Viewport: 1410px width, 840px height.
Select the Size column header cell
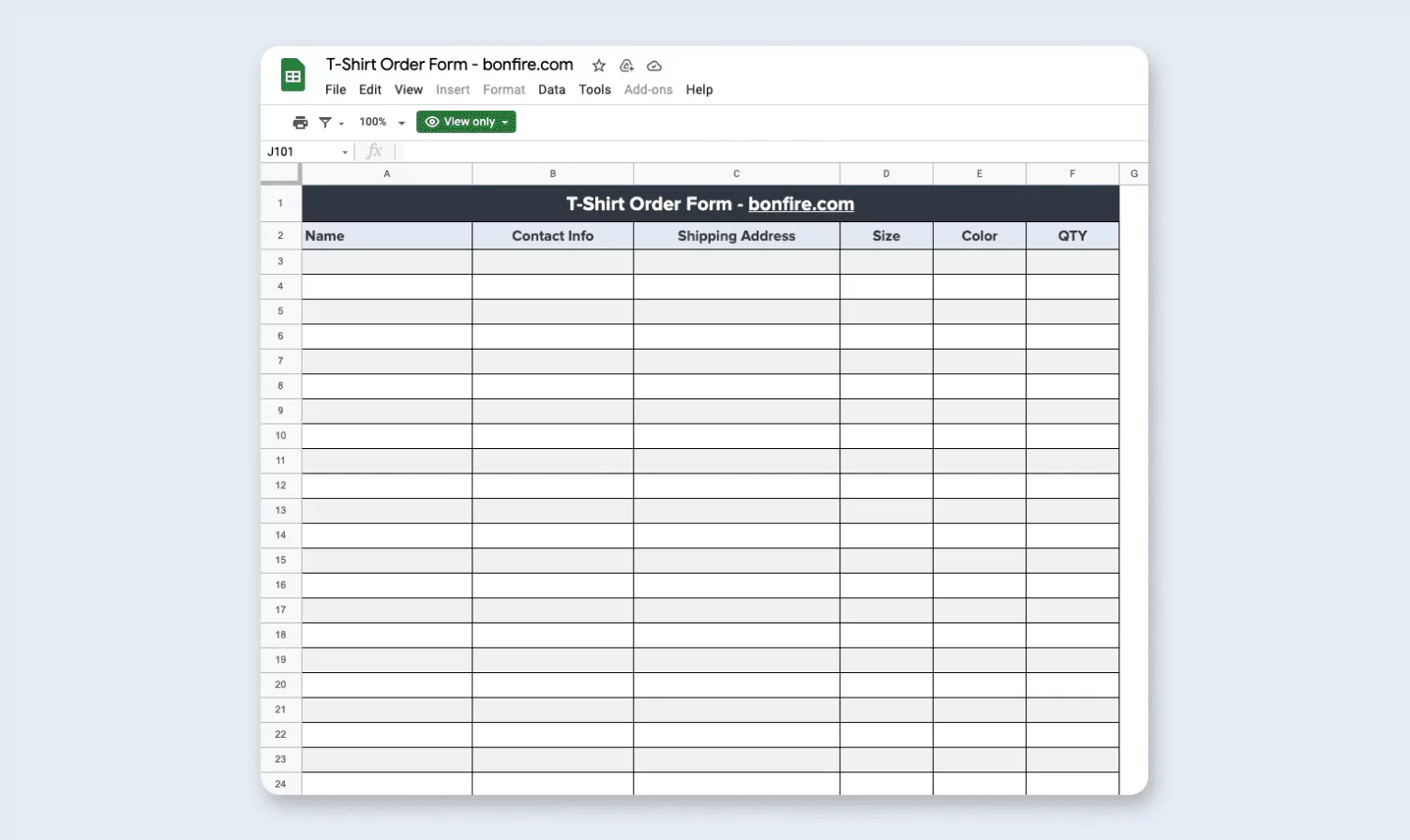click(x=885, y=235)
